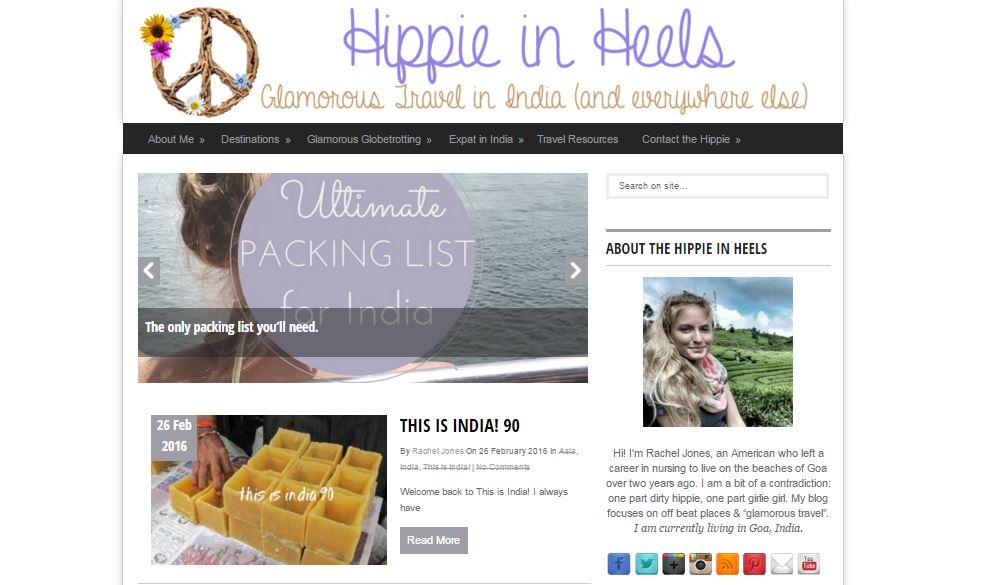Go to previous slide arrow

click(149, 271)
